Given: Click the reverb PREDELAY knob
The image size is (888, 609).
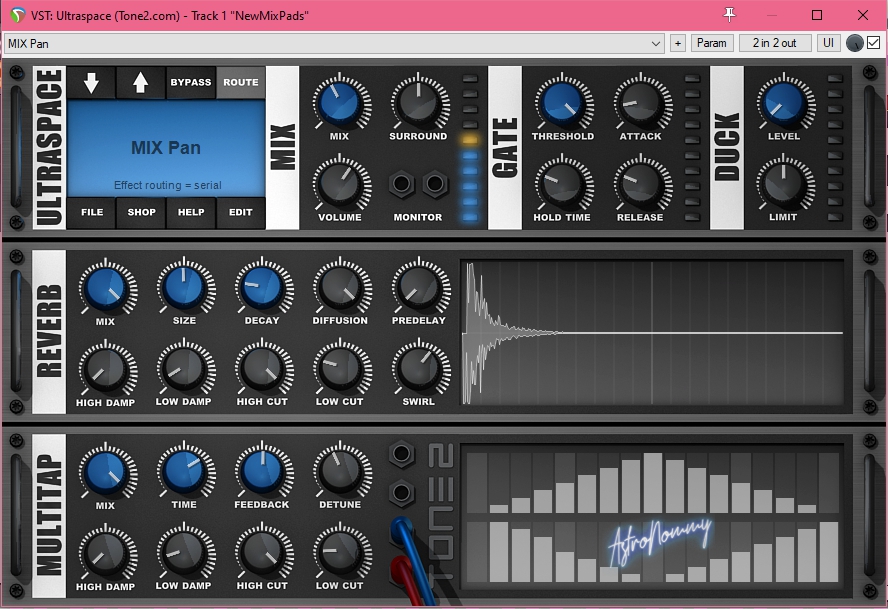Looking at the screenshot, I should pos(419,288).
